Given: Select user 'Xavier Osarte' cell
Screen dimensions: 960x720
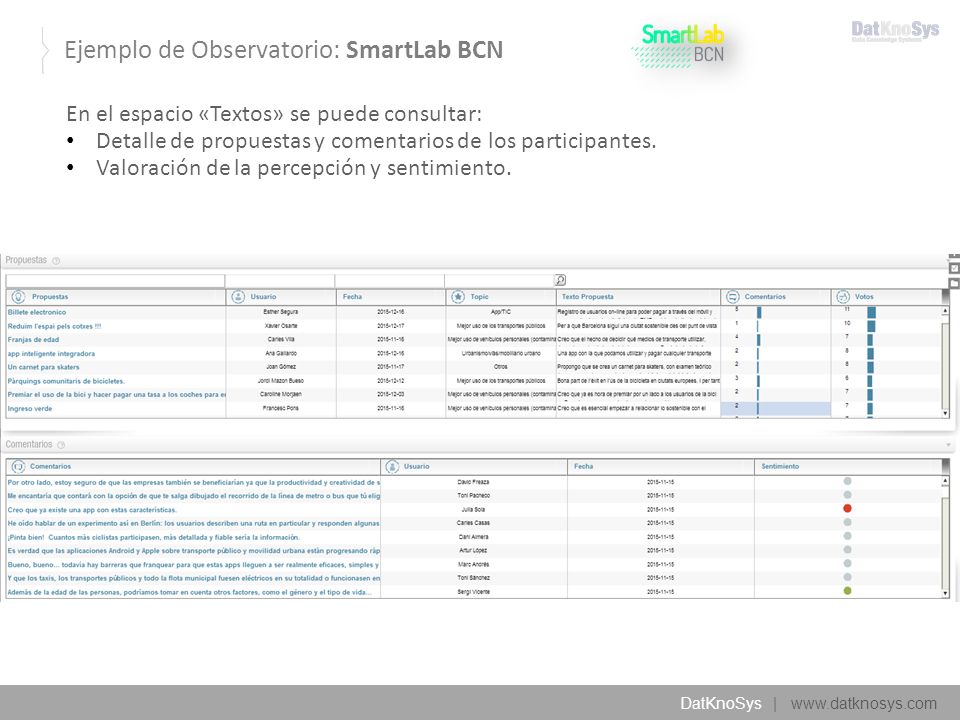Looking at the screenshot, I should pos(280,326).
